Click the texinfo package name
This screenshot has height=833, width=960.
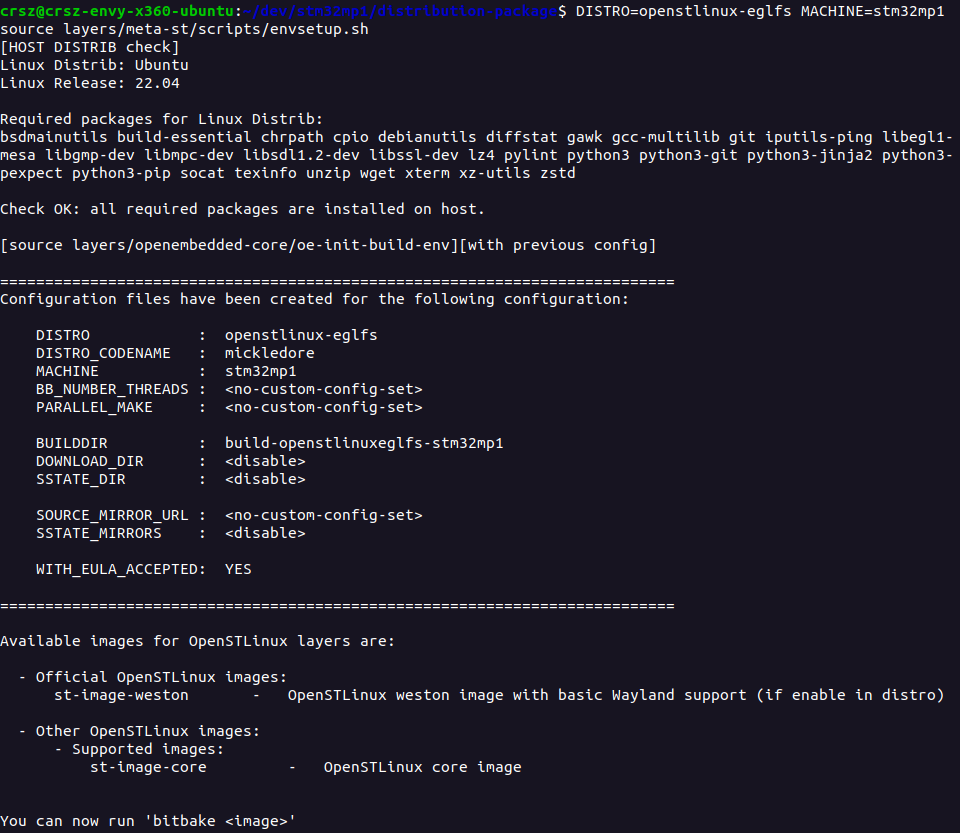tap(265, 173)
